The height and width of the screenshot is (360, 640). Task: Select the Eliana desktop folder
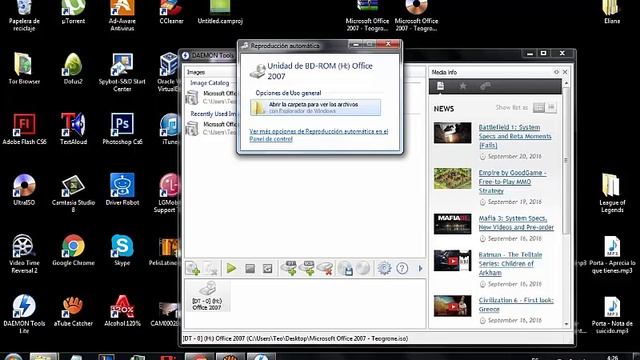pos(612,13)
